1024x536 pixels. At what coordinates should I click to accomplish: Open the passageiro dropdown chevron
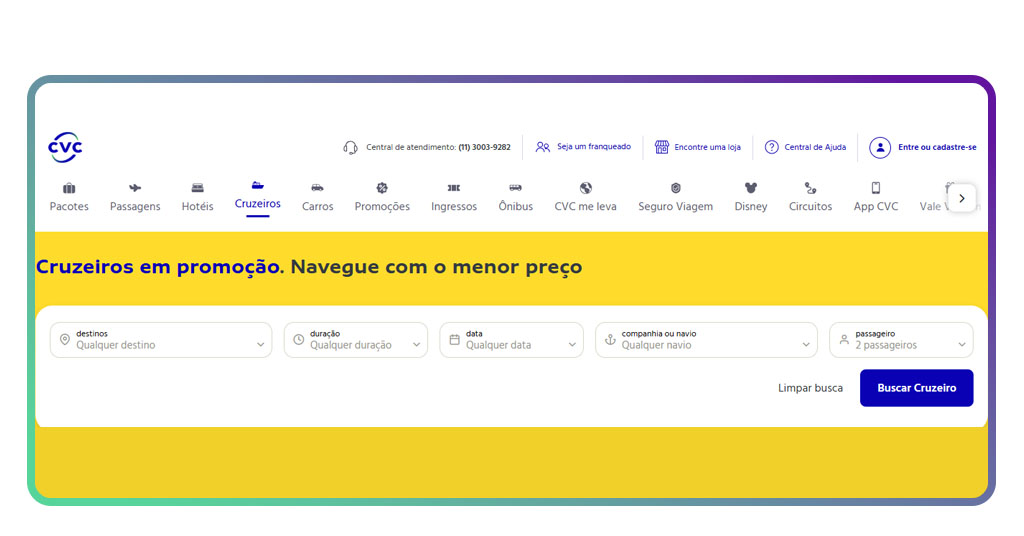(x=961, y=345)
